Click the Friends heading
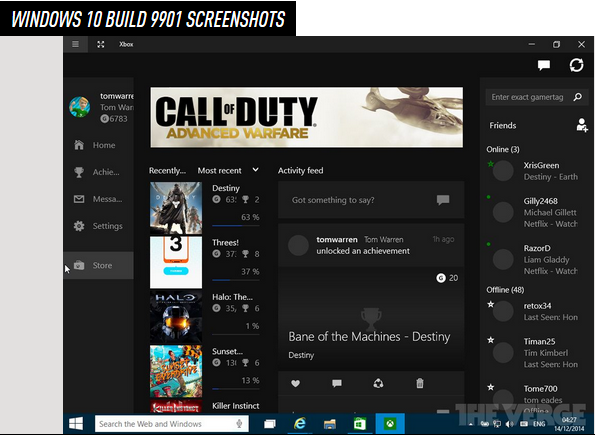 (x=502, y=125)
